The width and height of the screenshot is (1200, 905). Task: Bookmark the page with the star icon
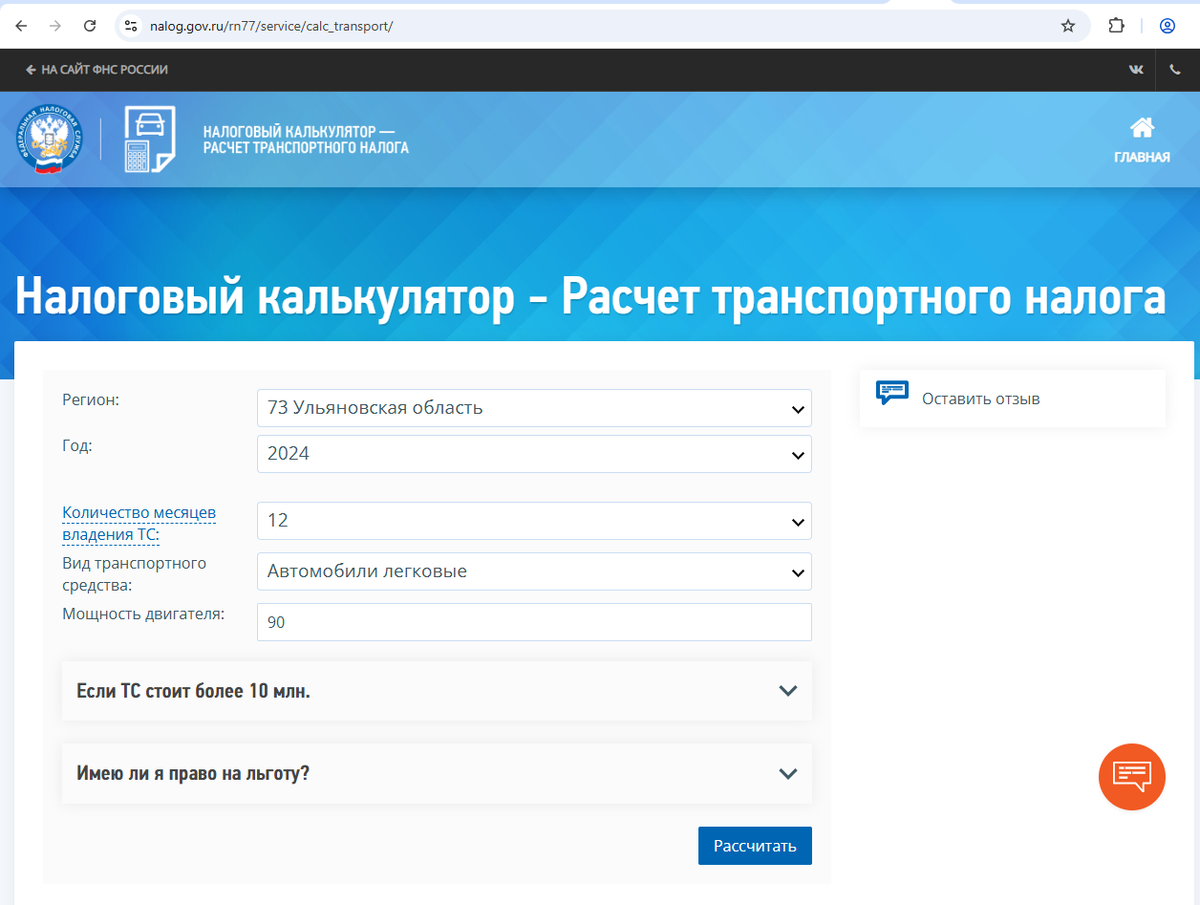tap(1068, 26)
